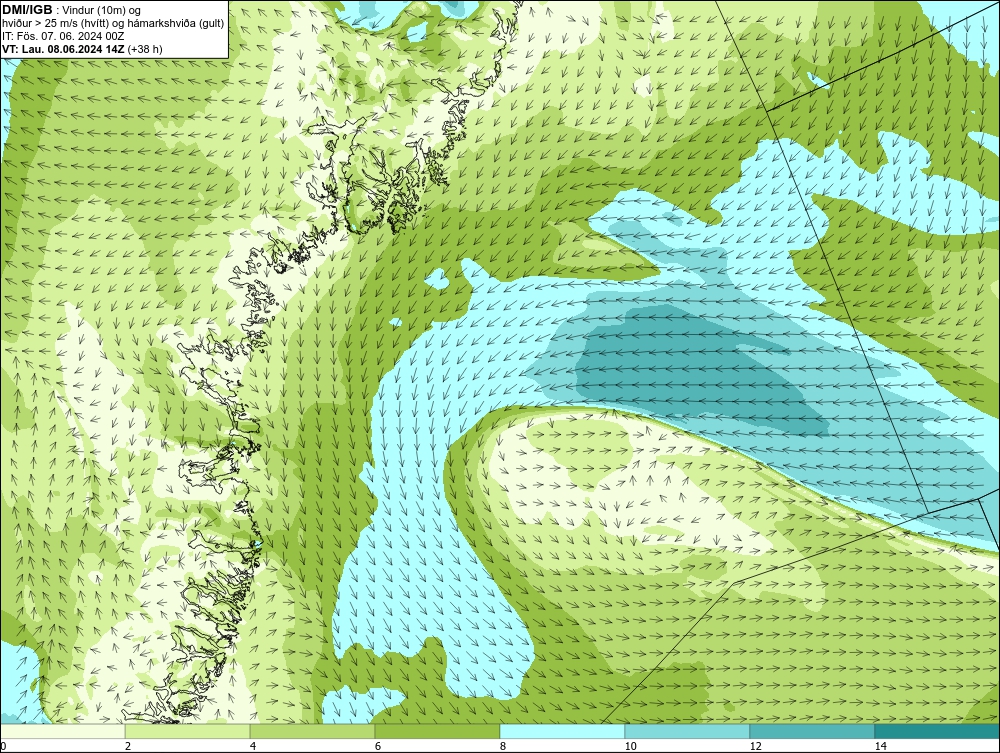The height and width of the screenshot is (753, 1000).
Task: Click the 8-10 m/s light cyan legend swatch
Action: point(562,731)
